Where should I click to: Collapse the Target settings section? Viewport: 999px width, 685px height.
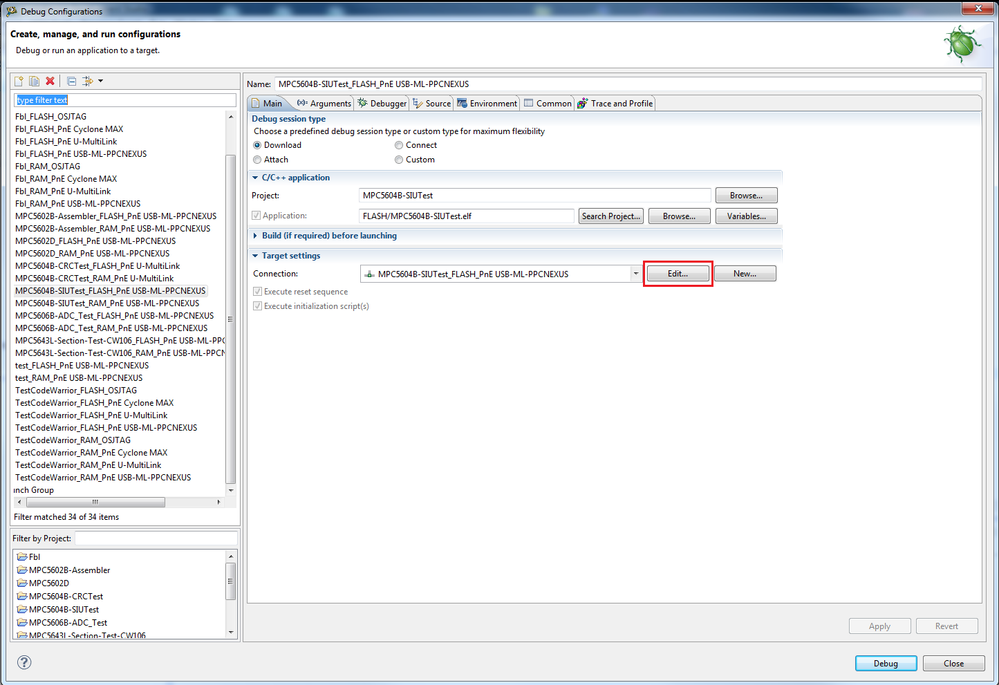[x=255, y=256]
